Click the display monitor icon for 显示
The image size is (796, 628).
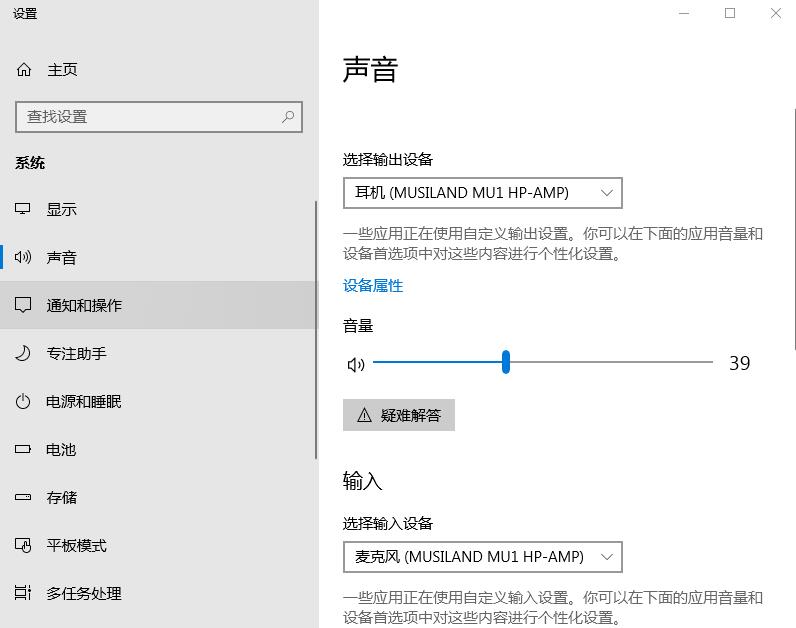point(23,209)
